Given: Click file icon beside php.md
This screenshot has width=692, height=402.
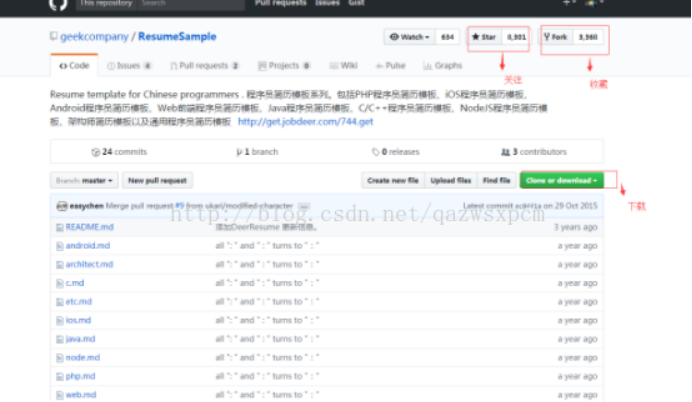Looking at the screenshot, I should [60, 377].
